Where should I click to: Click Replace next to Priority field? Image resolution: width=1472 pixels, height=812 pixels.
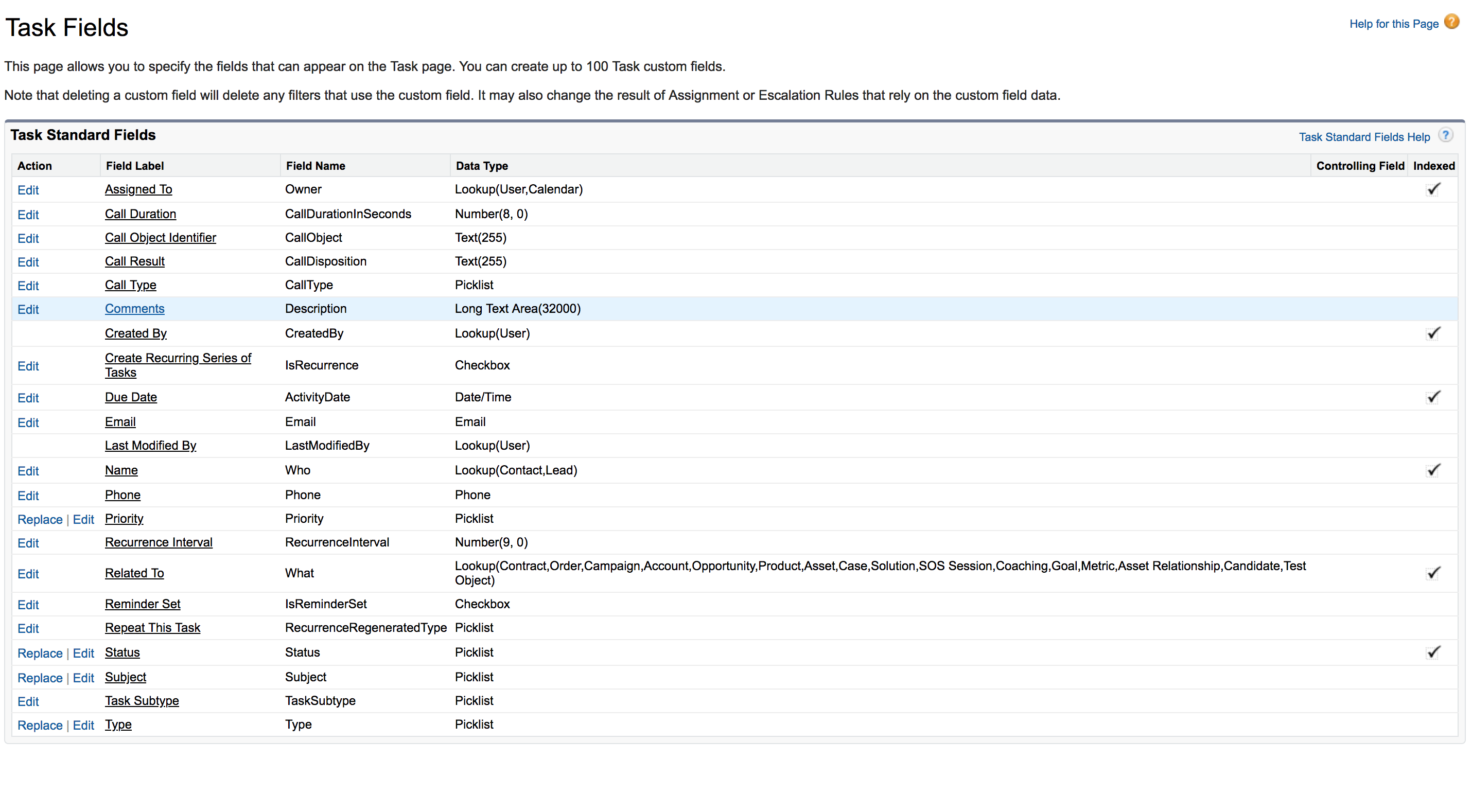[40, 519]
